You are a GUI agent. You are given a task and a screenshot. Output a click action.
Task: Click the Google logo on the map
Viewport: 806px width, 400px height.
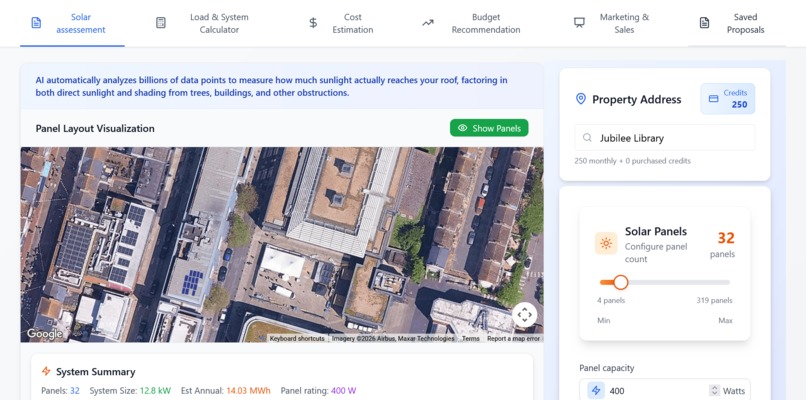(45, 334)
